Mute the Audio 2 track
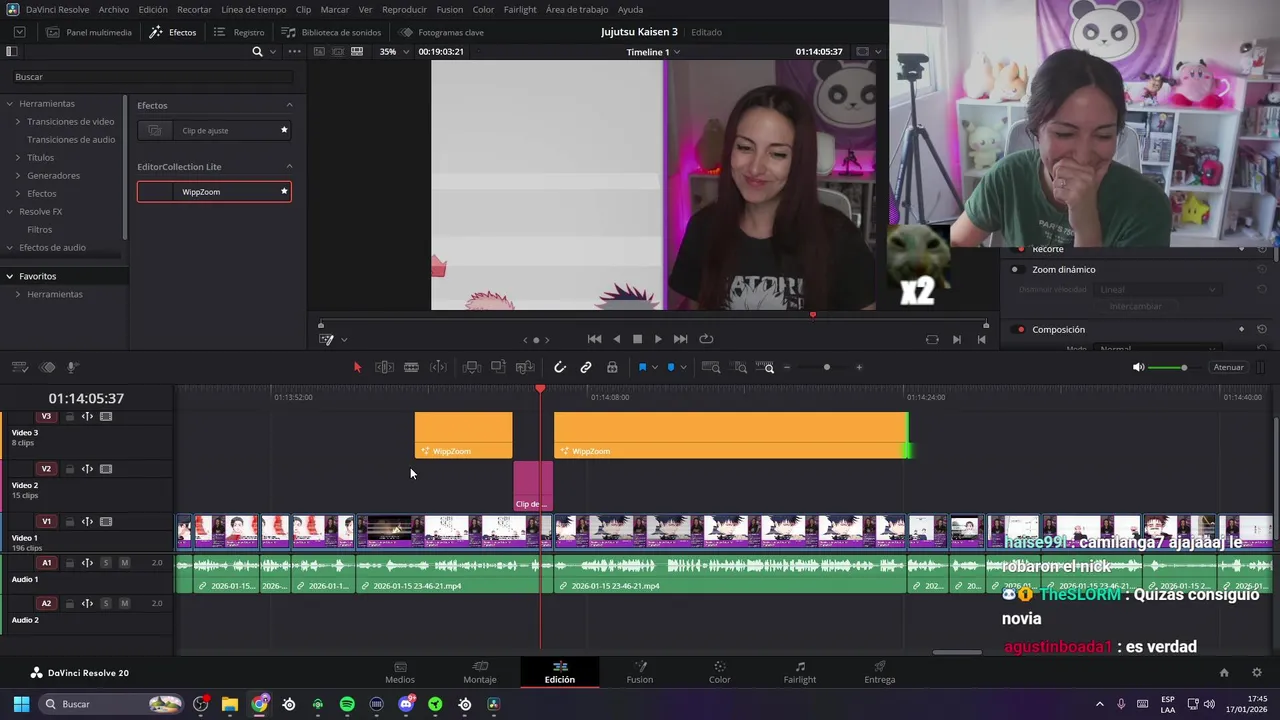The image size is (1280, 720). point(124,603)
